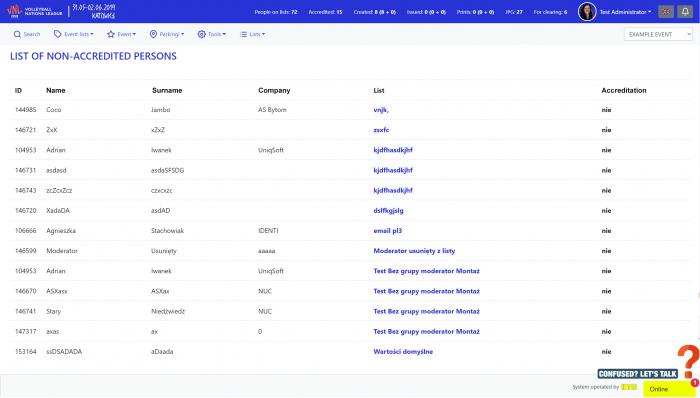Click the Event star icon

111,34
